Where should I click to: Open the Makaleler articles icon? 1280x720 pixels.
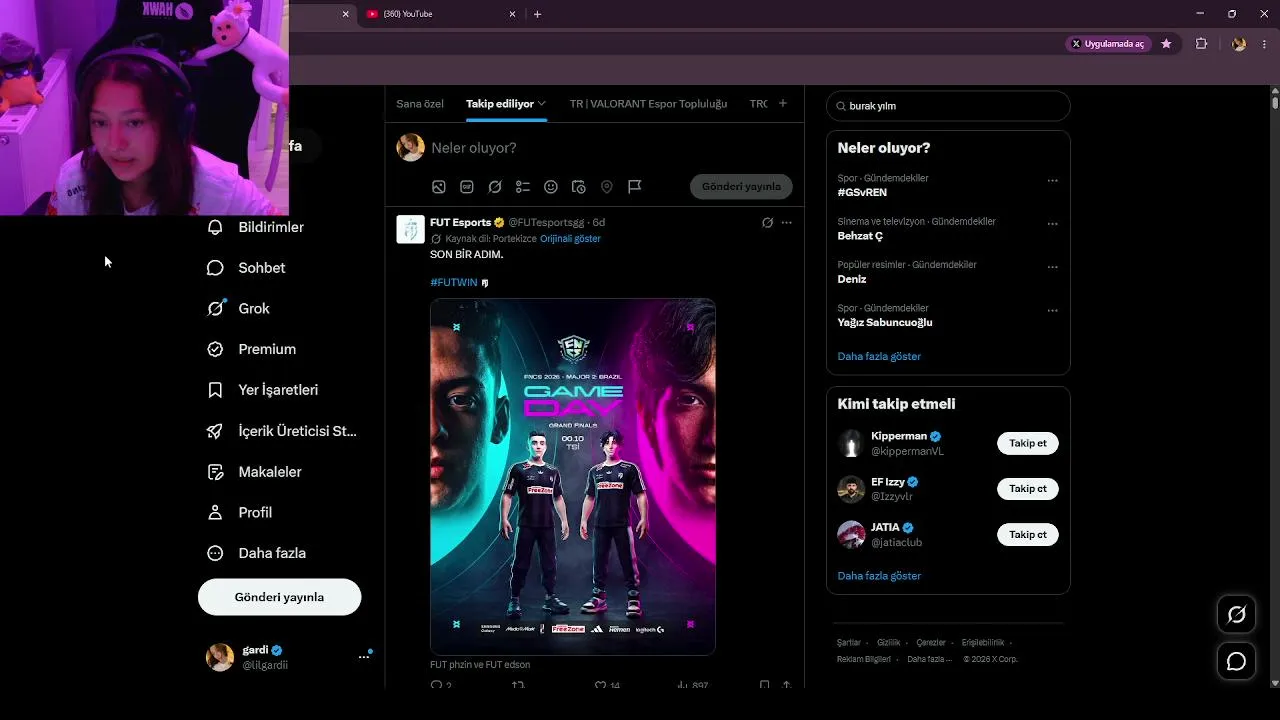coord(215,472)
